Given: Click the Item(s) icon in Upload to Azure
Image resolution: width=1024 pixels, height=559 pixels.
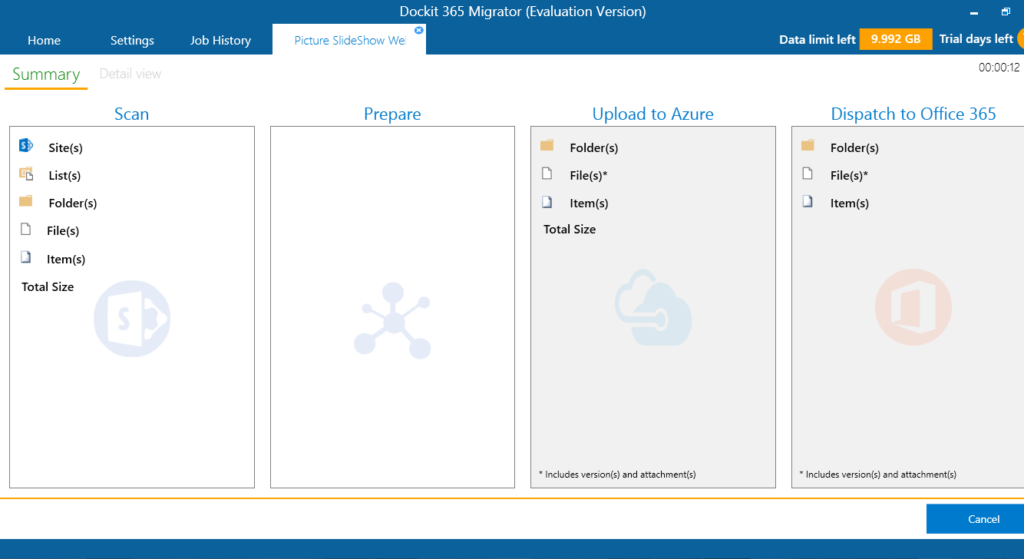Looking at the screenshot, I should pos(547,202).
